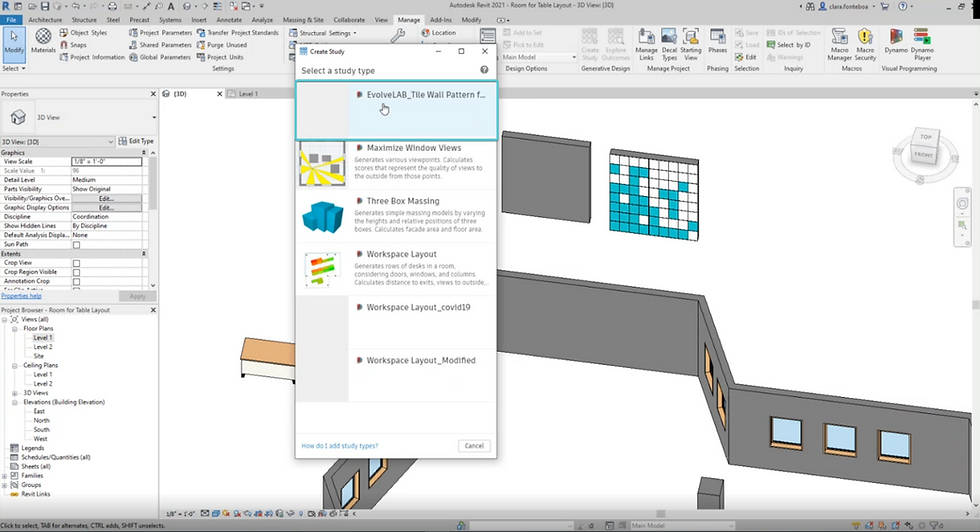Open the Structural Settings dropdown

pyautogui.click(x=322, y=33)
